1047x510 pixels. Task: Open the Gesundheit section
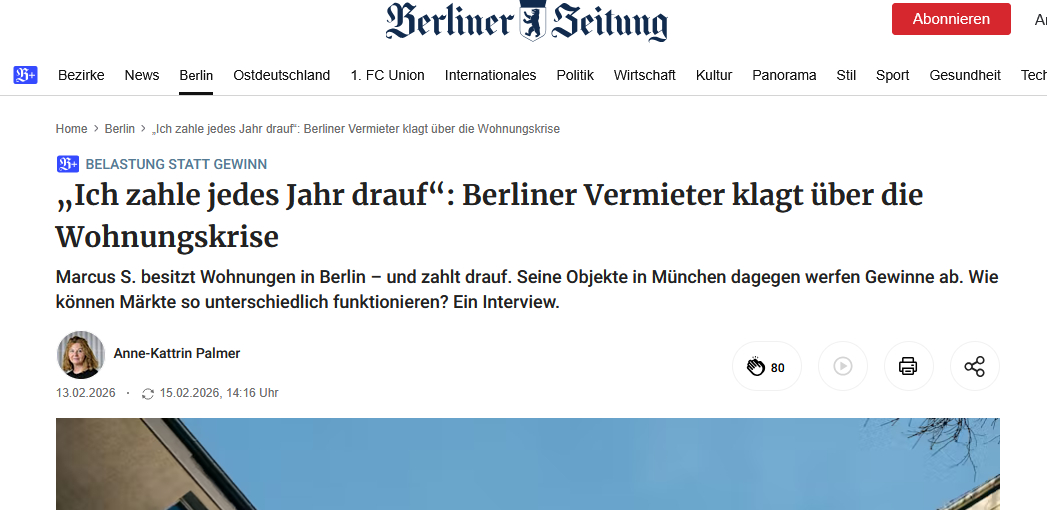965,75
